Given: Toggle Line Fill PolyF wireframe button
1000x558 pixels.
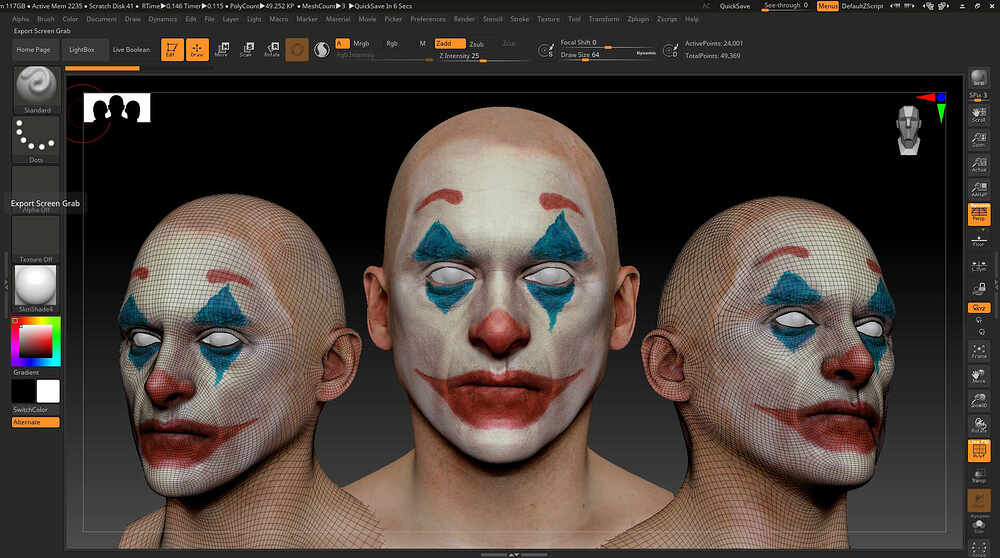Looking at the screenshot, I should (x=978, y=451).
